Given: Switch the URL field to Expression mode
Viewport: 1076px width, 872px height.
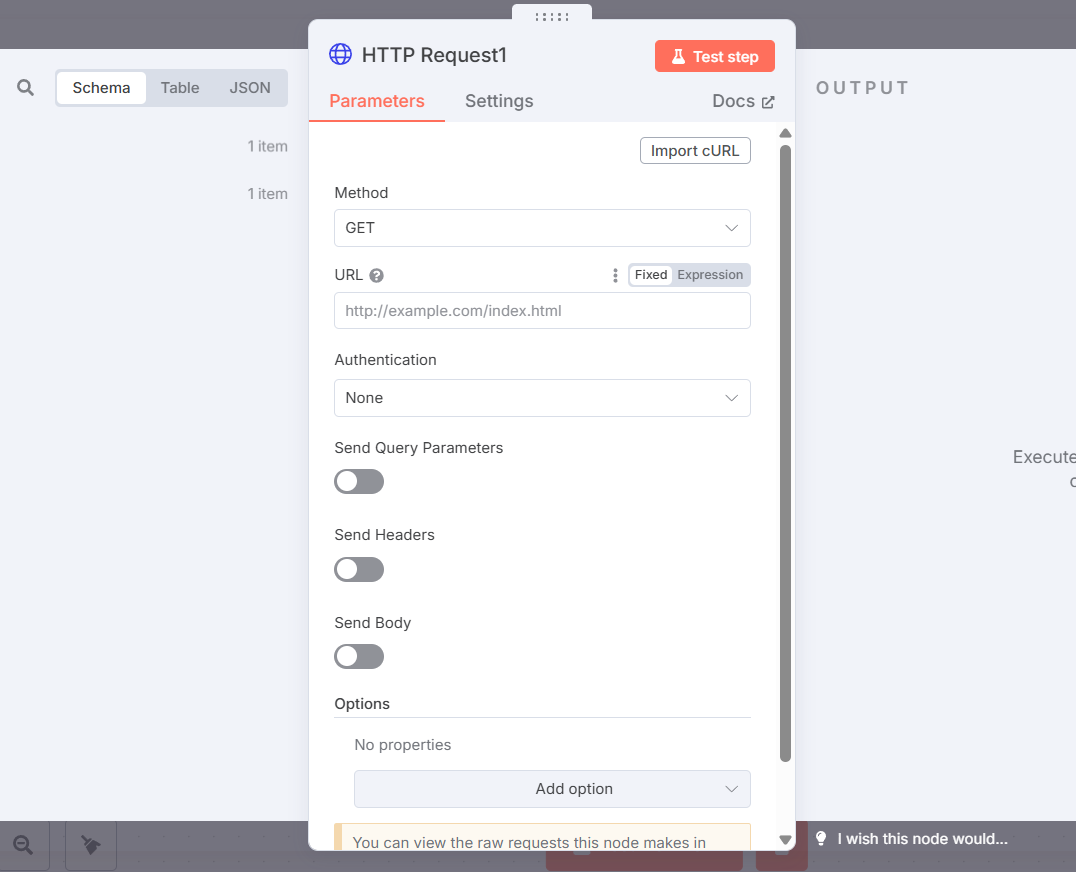Looking at the screenshot, I should click(x=710, y=275).
